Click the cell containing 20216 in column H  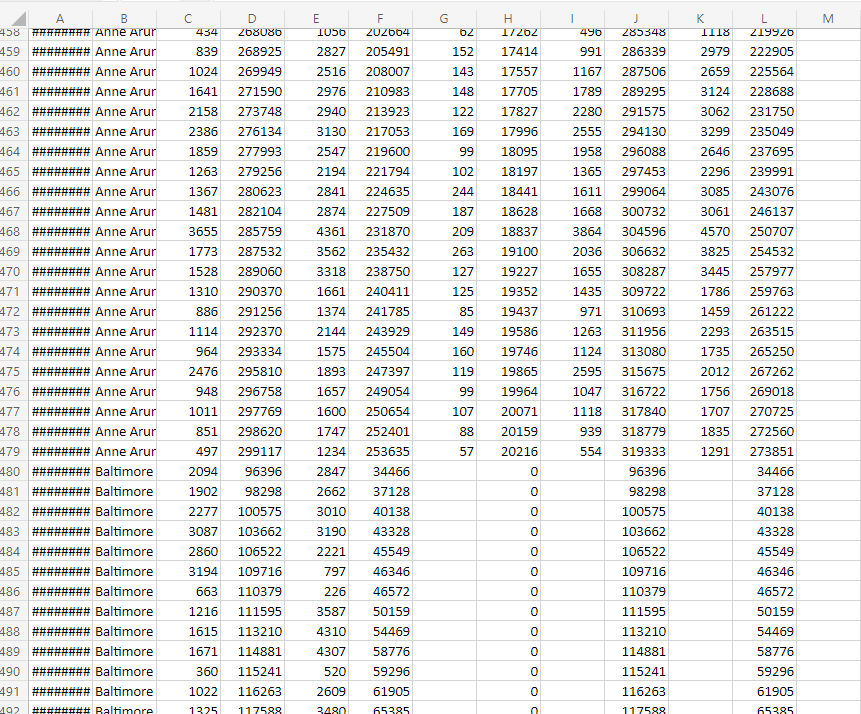tap(507, 451)
